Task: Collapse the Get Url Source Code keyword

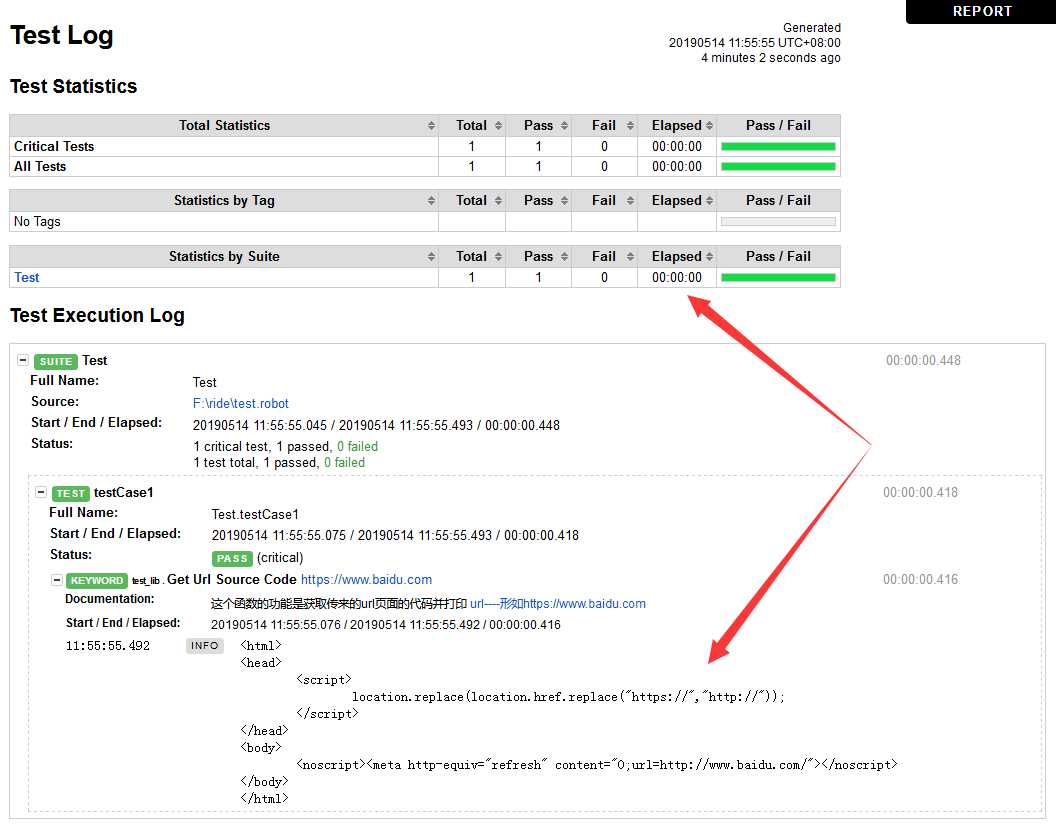Action: [x=57, y=580]
